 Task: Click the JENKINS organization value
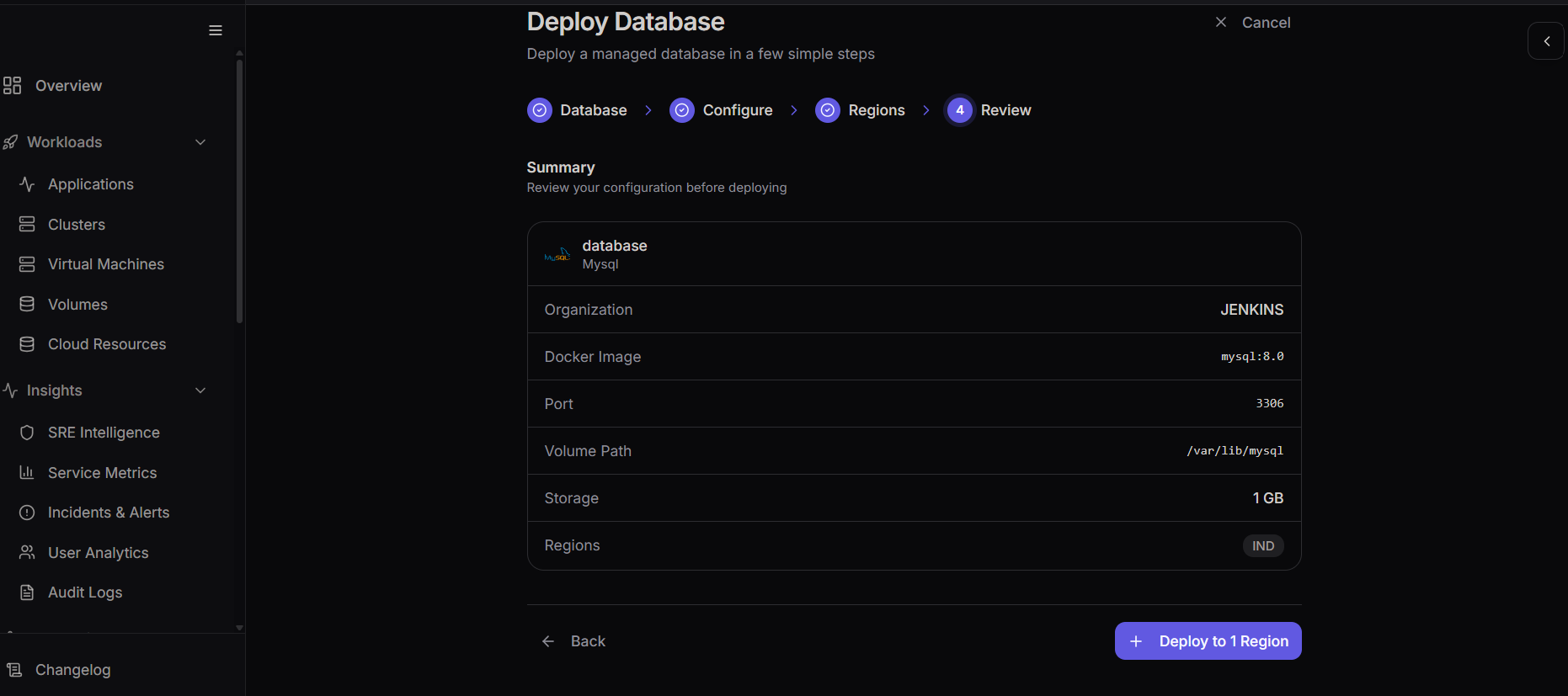[1252, 310]
